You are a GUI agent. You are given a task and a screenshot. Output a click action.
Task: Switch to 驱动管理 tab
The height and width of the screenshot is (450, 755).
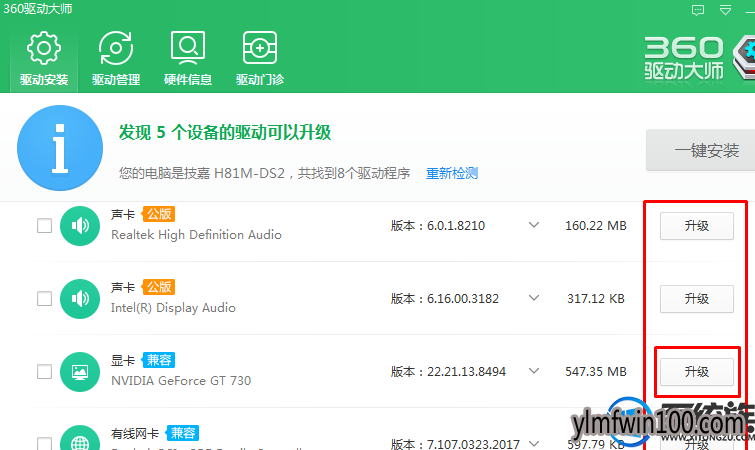coord(116,59)
